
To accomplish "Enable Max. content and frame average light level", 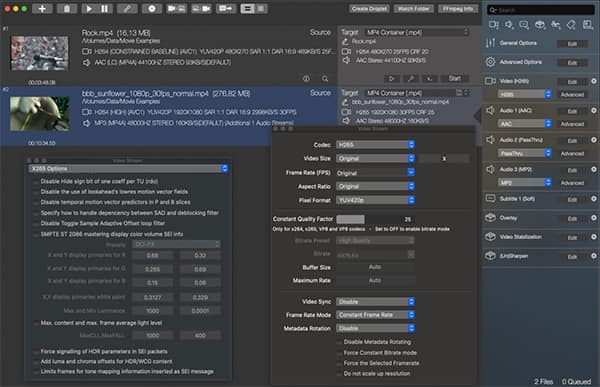I will 36,323.
